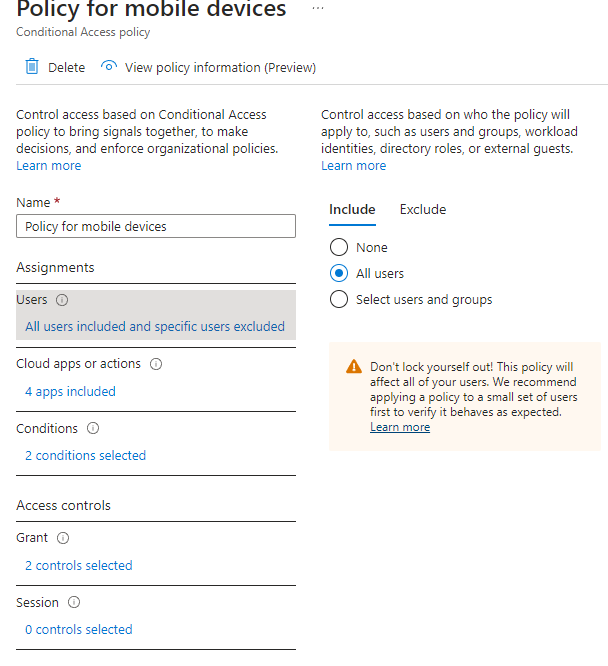Click the eye icon for policy information
Viewport: 608px width, 666px height.
click(109, 66)
